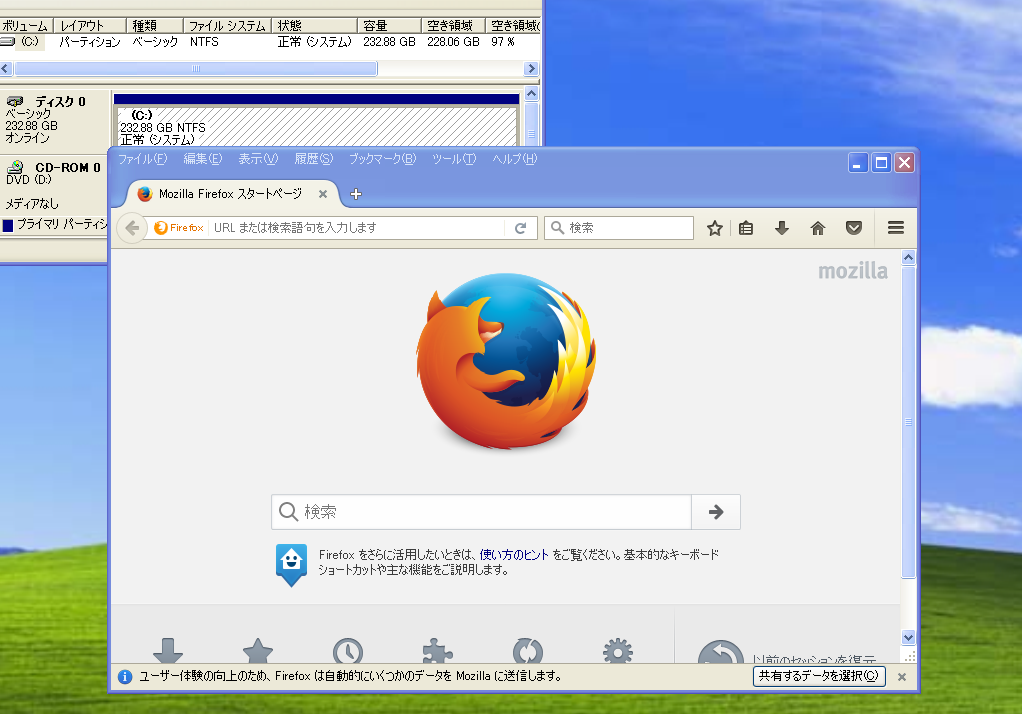Reload the current page
The width and height of the screenshot is (1022, 714).
(x=521, y=228)
